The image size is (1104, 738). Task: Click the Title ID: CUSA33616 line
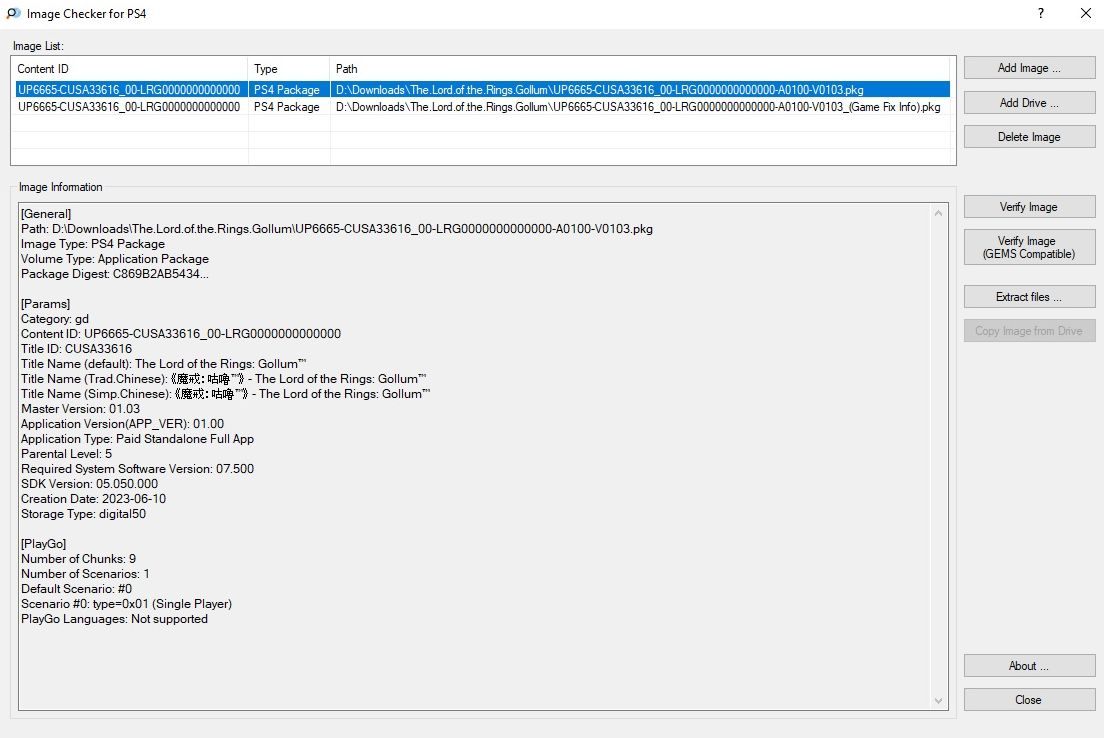click(77, 349)
